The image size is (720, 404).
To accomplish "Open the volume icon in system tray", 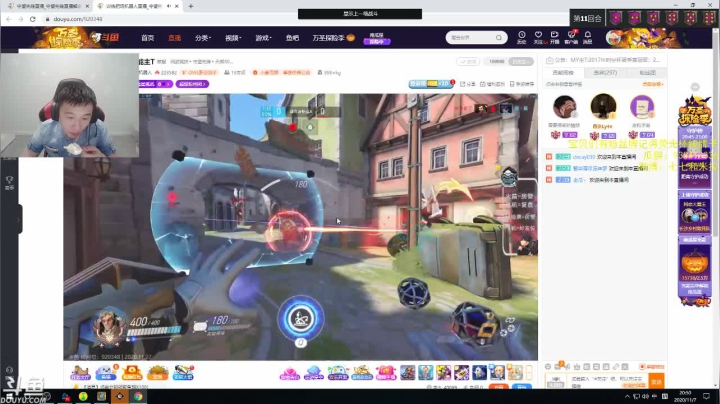I will point(645,396).
